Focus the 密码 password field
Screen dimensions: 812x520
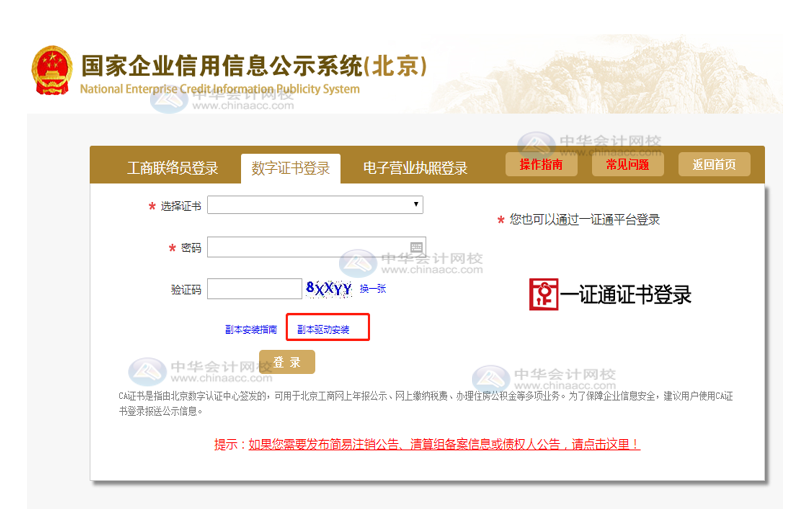coord(316,247)
